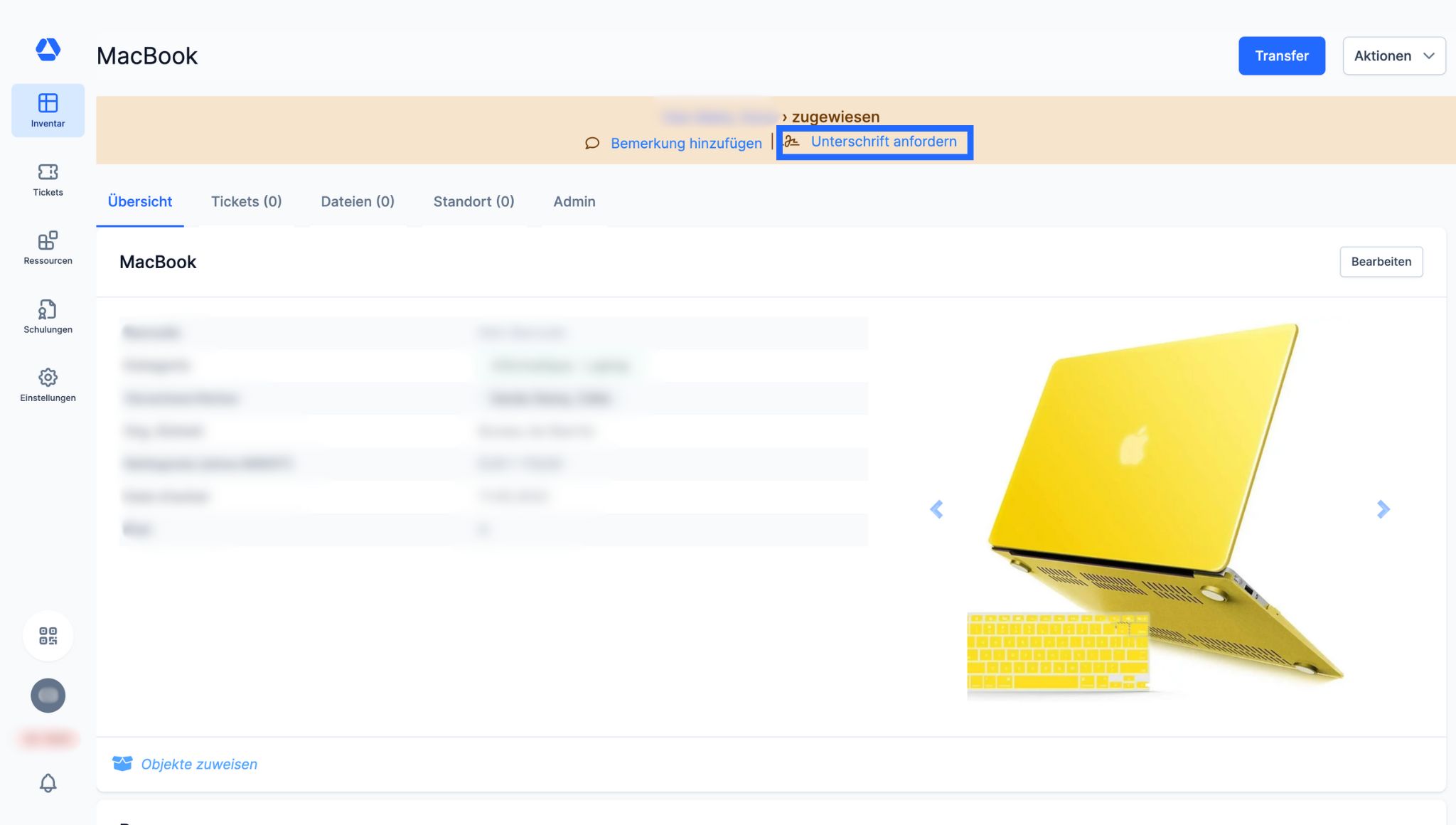Expand the Aktionen dropdown

[1393, 55]
